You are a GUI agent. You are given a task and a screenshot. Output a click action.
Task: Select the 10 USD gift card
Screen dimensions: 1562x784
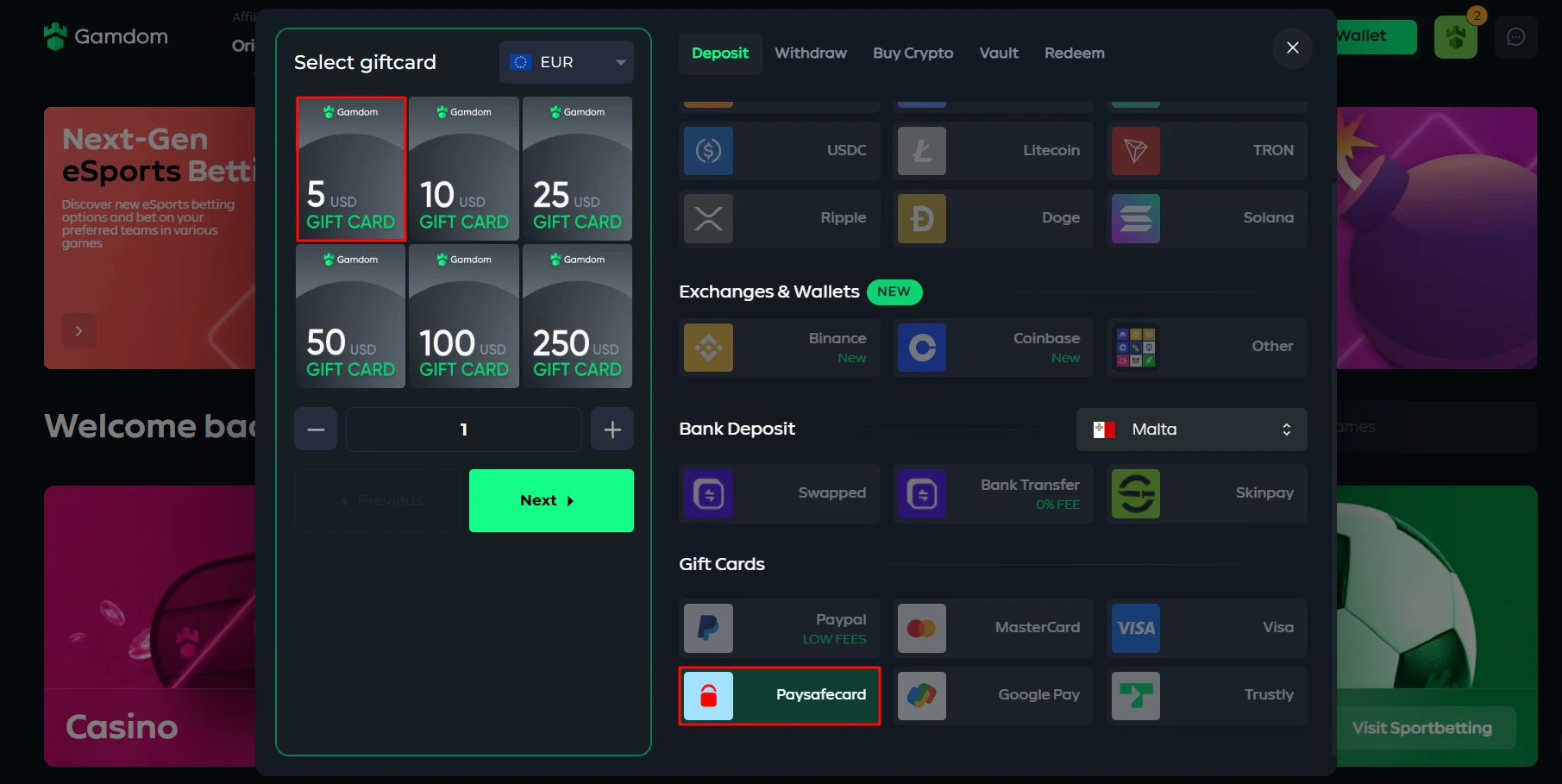[464, 169]
